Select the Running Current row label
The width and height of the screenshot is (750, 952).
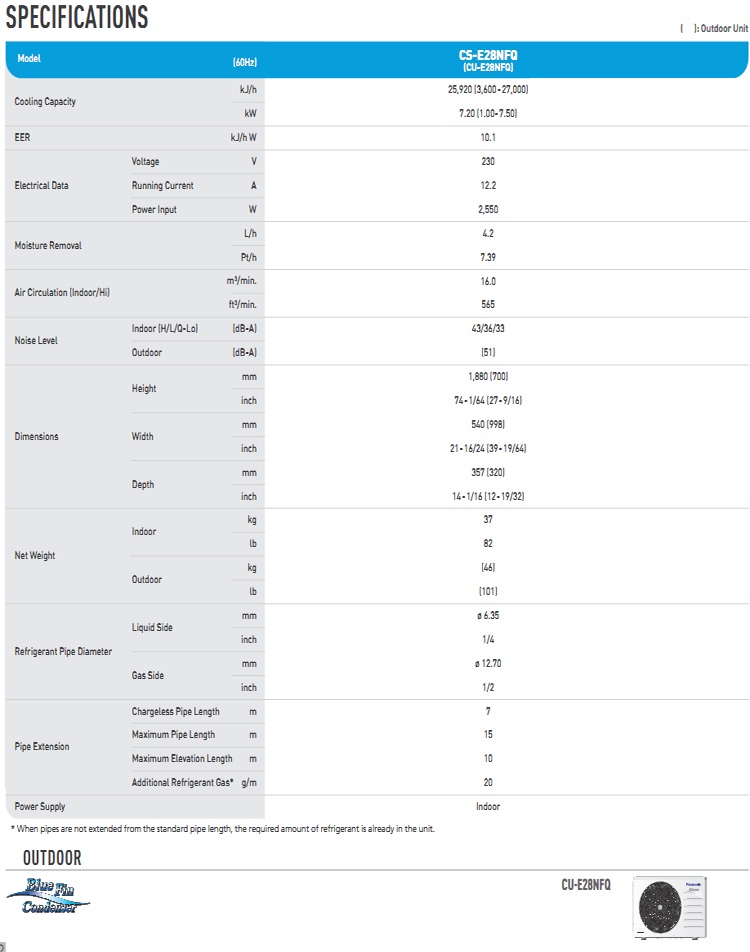coord(163,186)
